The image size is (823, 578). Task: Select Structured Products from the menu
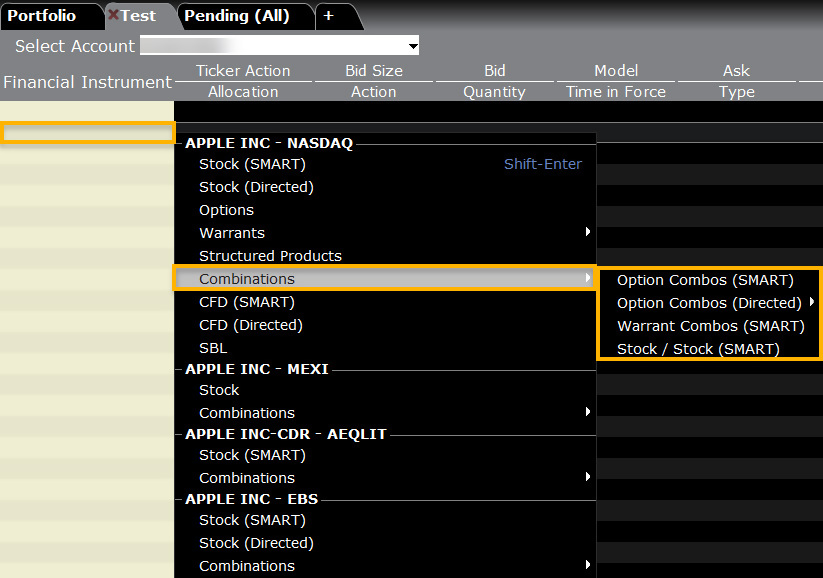point(268,255)
